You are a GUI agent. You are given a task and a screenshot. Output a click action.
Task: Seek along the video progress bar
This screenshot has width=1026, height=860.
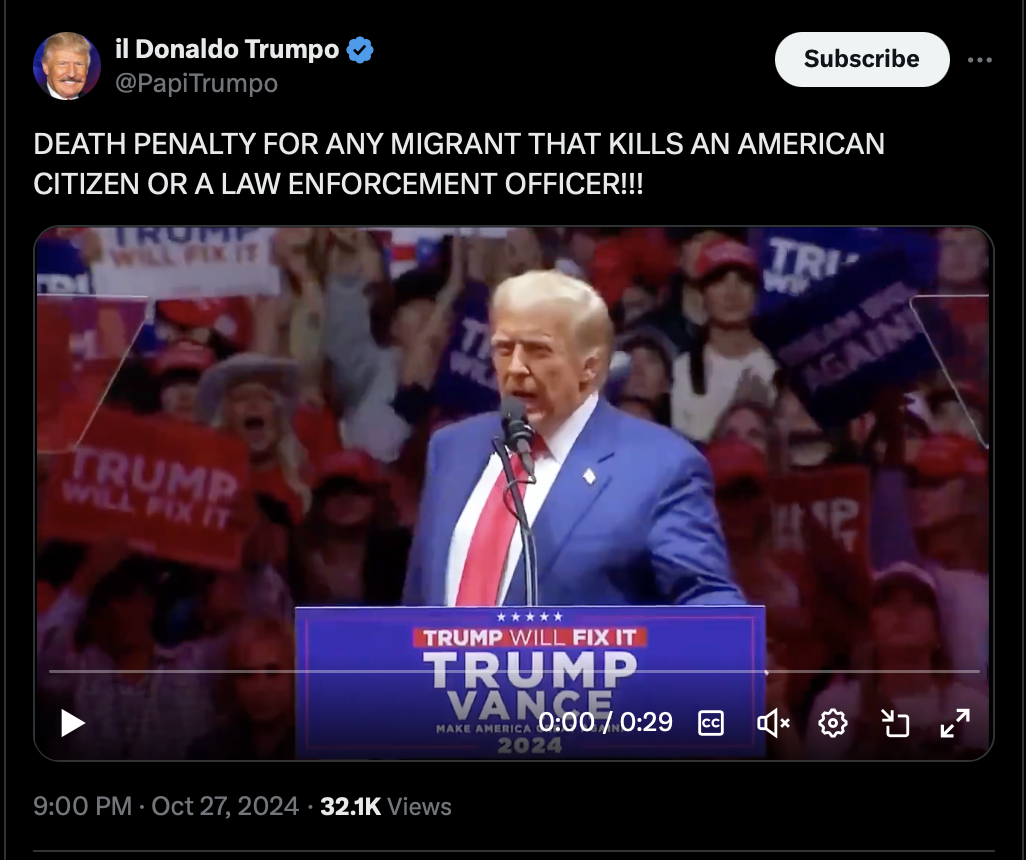pyautogui.click(x=514, y=672)
